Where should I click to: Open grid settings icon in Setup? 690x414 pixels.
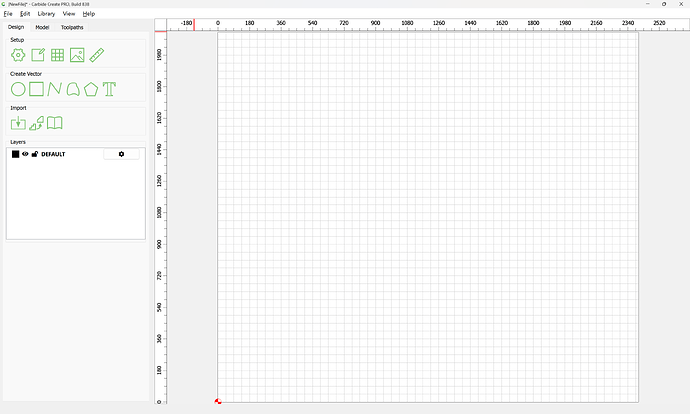point(57,55)
